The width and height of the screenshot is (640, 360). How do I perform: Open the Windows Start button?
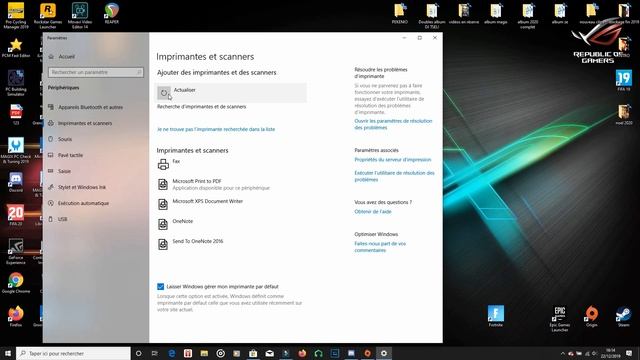pyautogui.click(x=8, y=353)
